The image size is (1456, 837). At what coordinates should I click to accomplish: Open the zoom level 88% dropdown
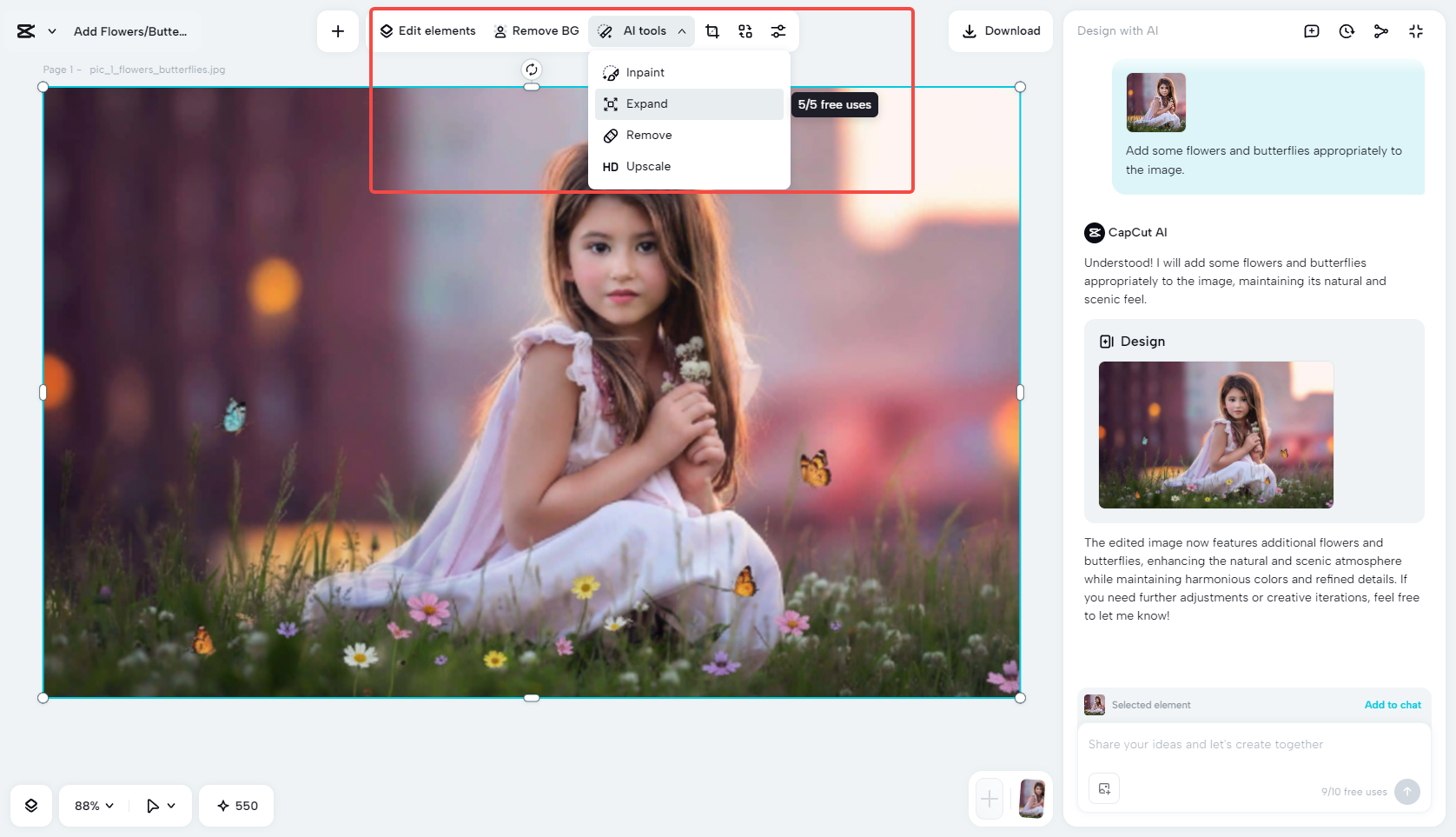pos(91,806)
